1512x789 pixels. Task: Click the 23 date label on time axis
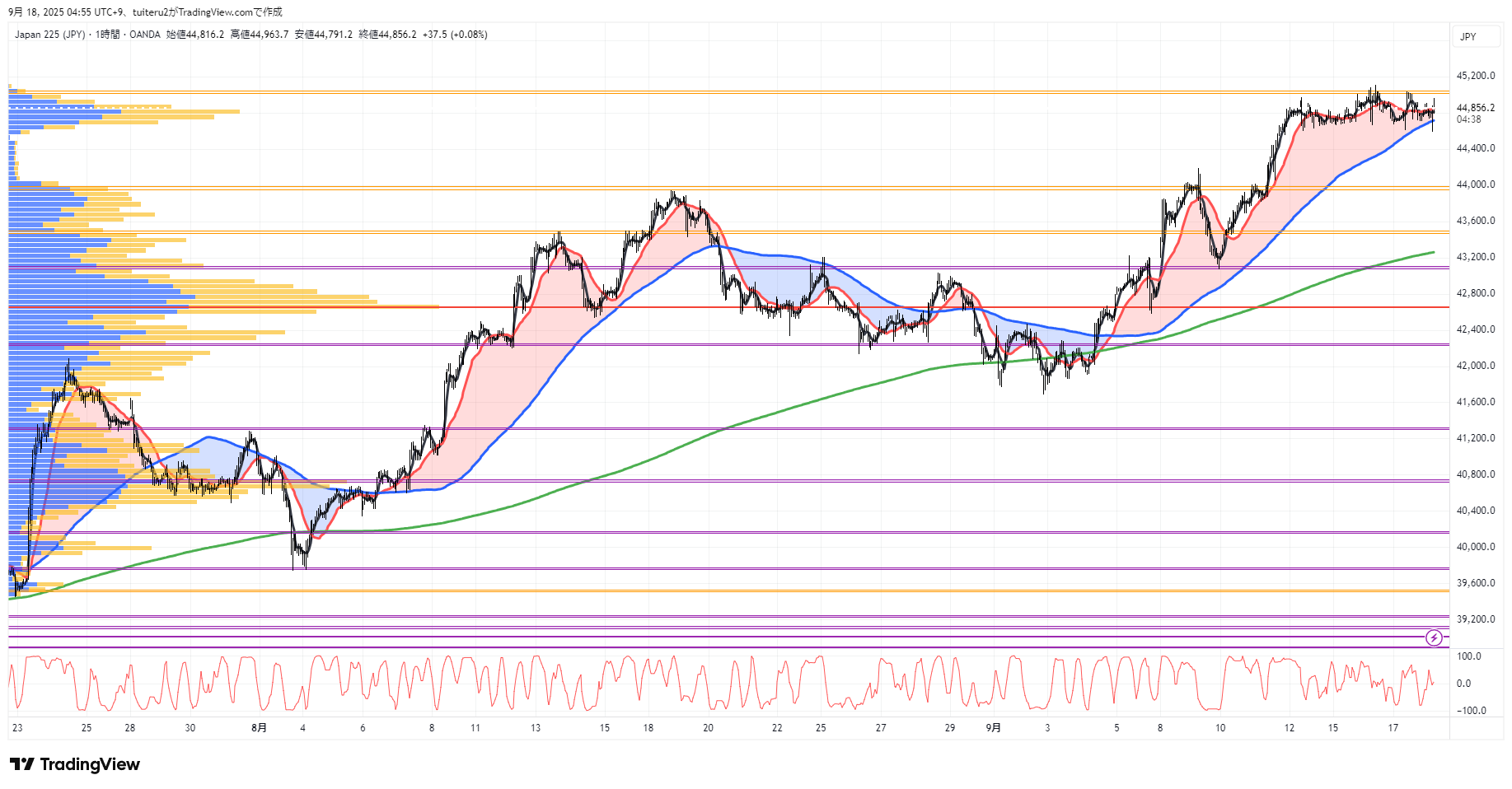[17, 727]
